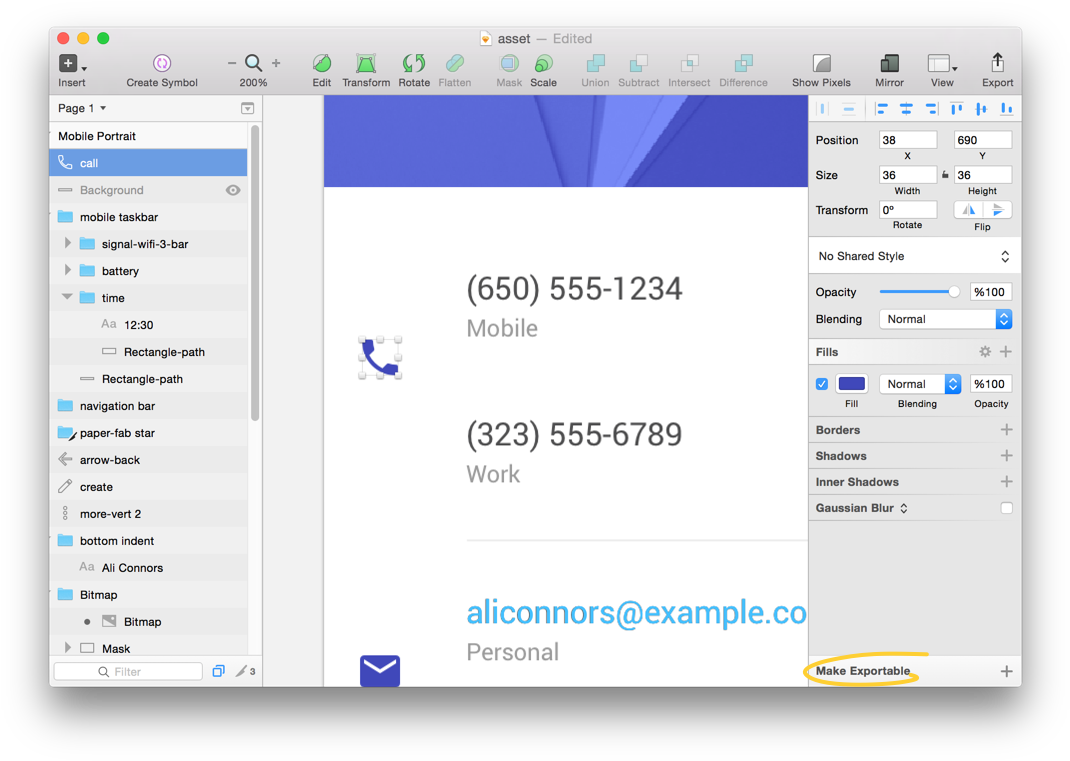Expand the battery layer group
This screenshot has height=761, width=1070.
[68, 270]
